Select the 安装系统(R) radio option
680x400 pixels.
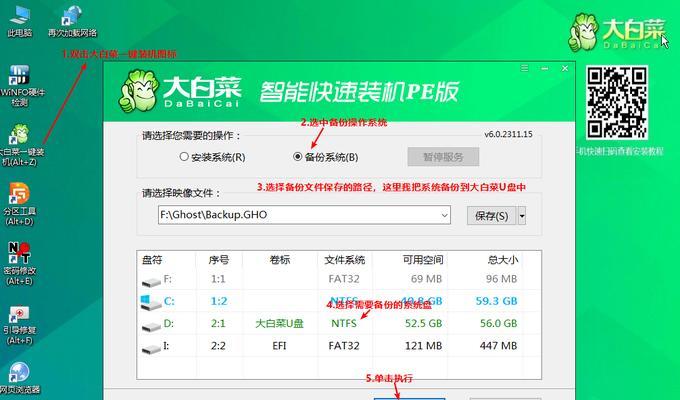(x=212, y=157)
